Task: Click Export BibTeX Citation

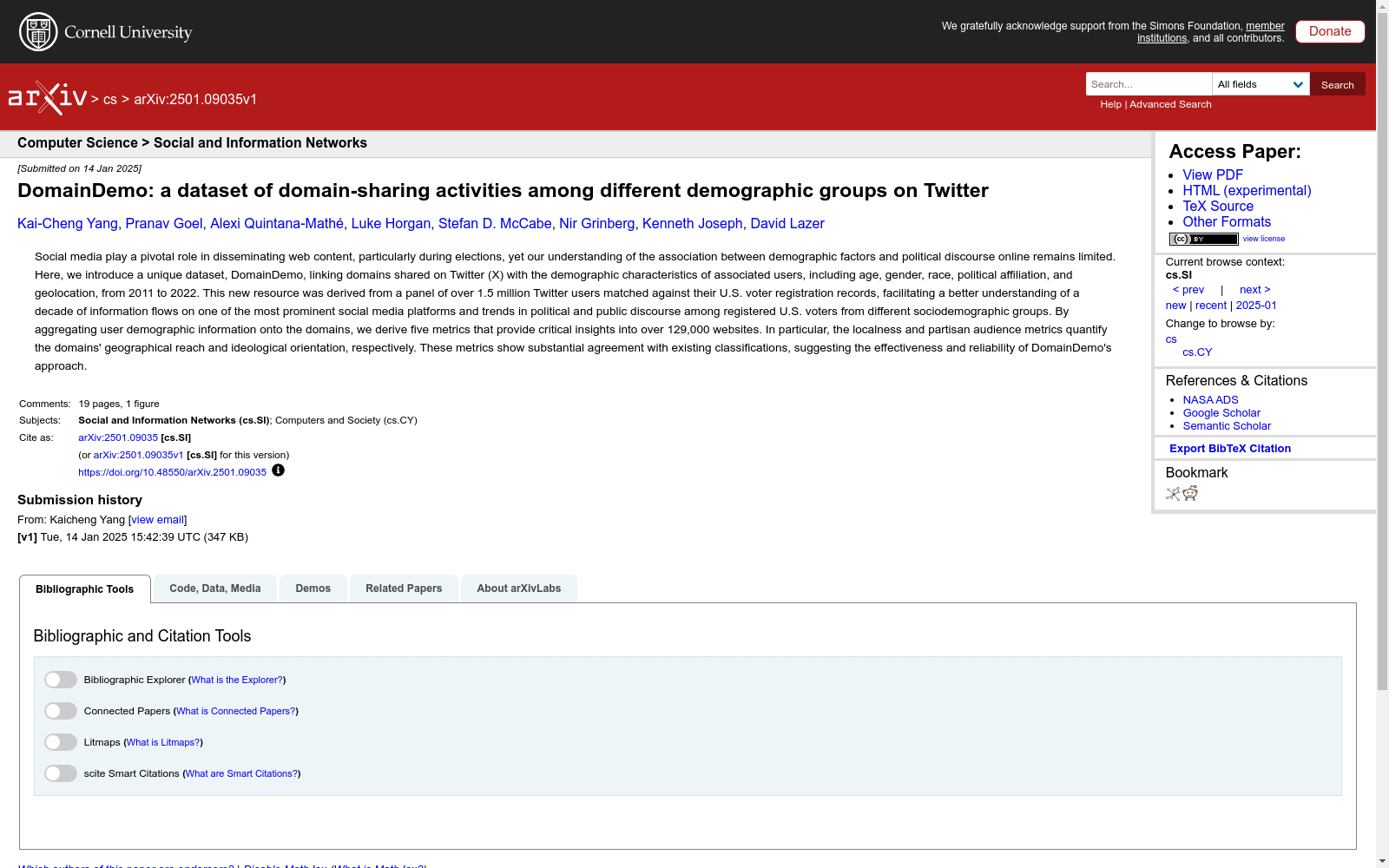Action: tap(1230, 449)
